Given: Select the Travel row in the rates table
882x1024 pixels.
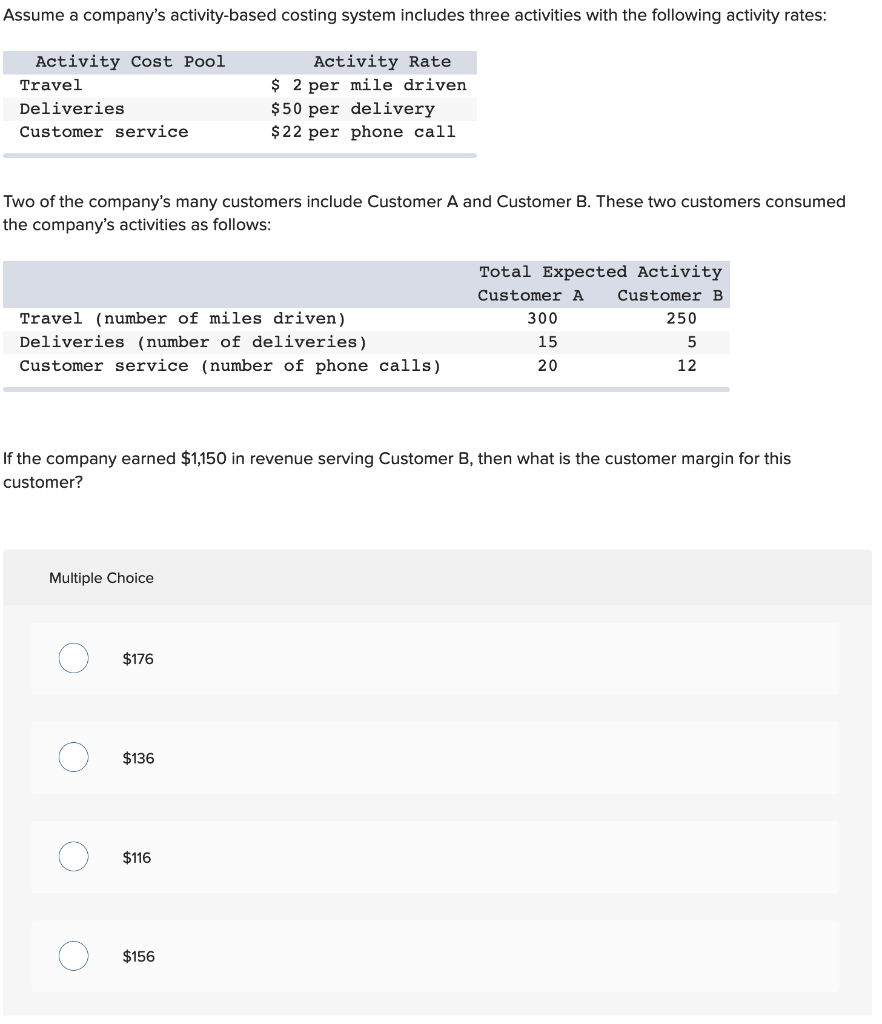Looking at the screenshot, I should (52, 85).
